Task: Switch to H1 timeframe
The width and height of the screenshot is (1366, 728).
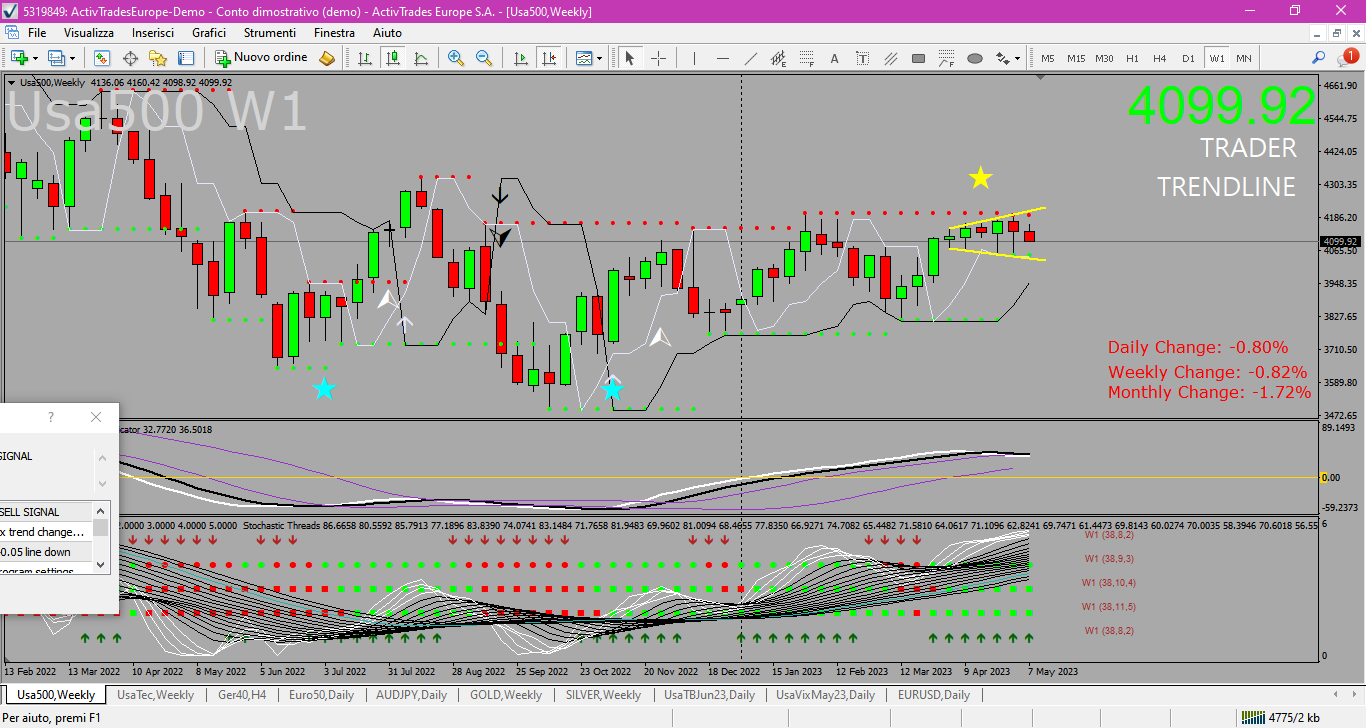Action: click(1132, 58)
